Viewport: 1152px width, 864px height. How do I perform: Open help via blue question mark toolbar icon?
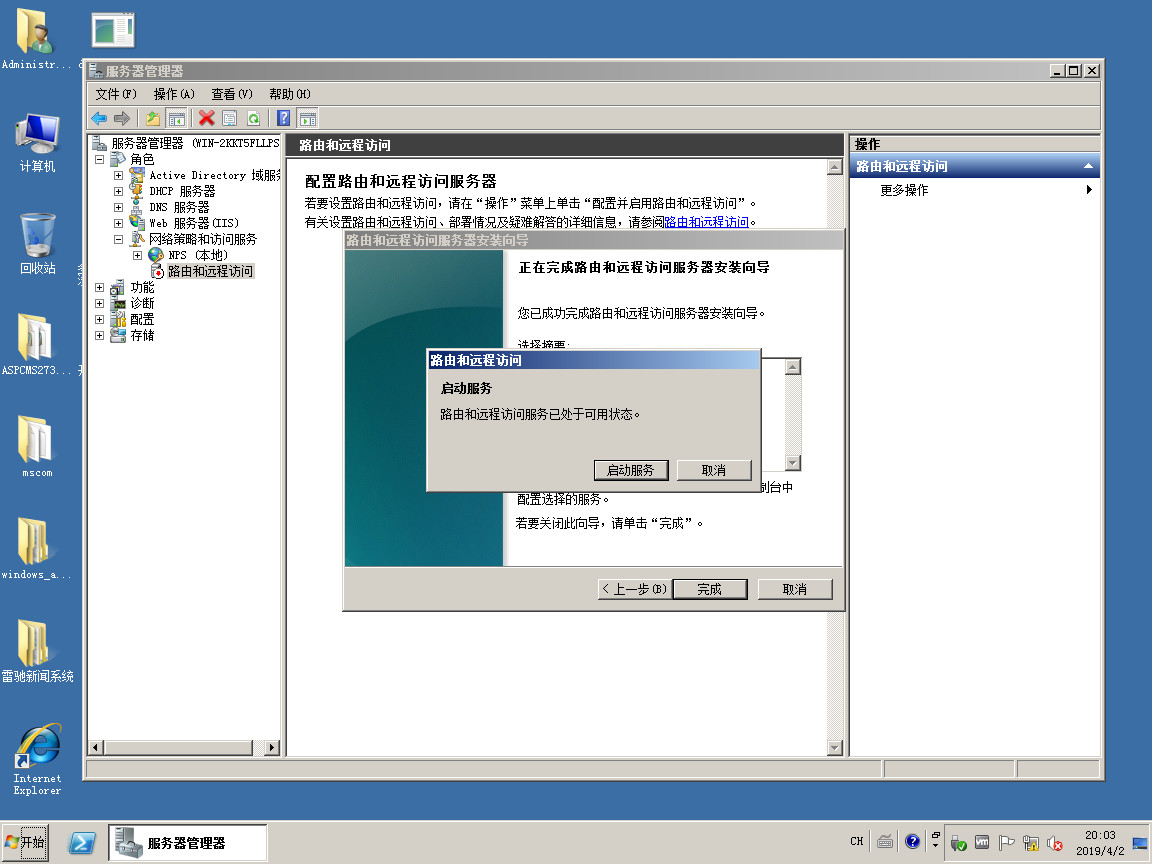(x=284, y=118)
